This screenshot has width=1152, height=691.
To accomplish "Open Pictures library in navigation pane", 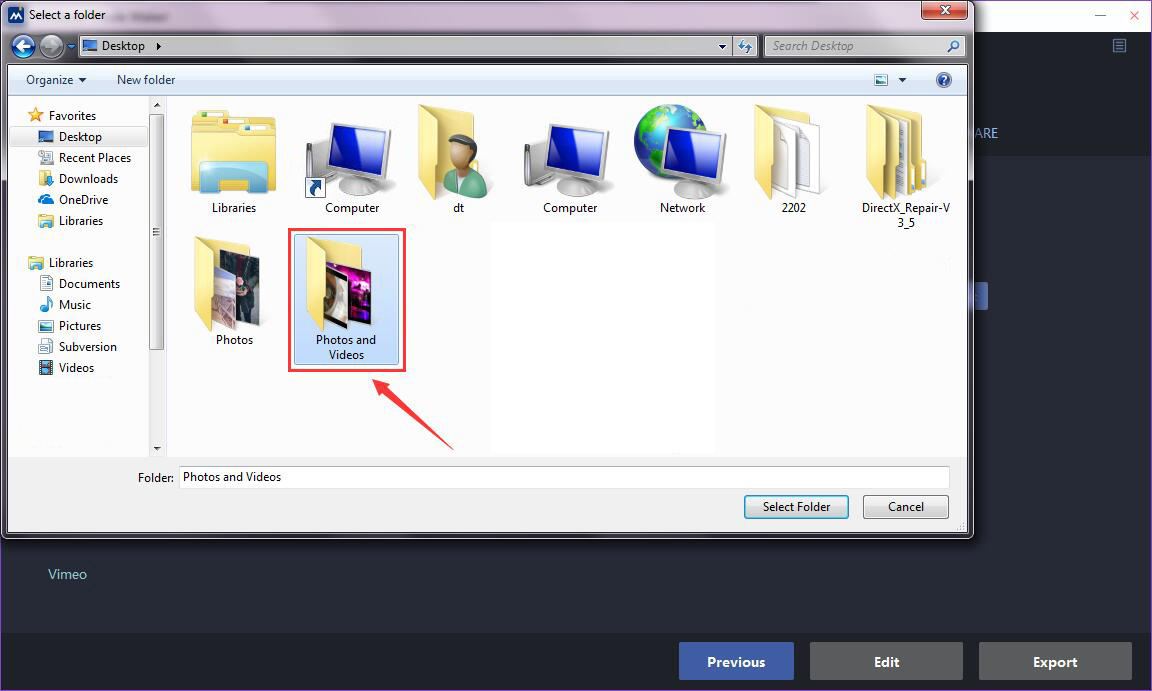I will click(79, 326).
